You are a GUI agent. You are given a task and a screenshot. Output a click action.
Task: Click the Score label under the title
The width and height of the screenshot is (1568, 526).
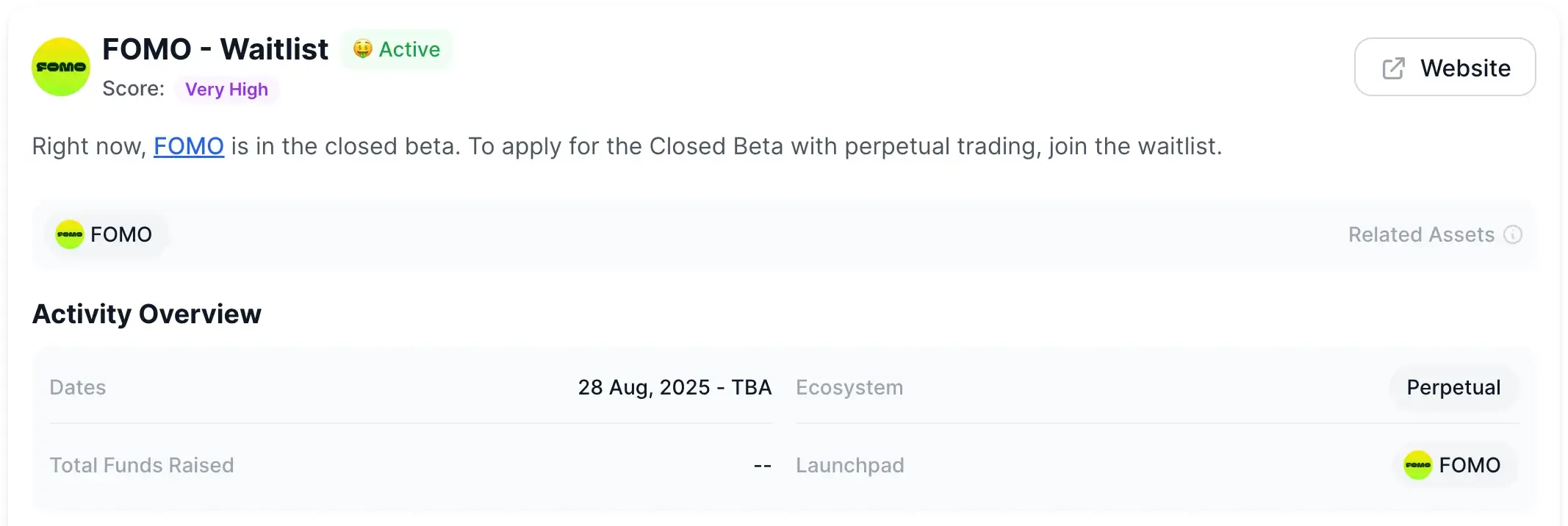click(134, 89)
